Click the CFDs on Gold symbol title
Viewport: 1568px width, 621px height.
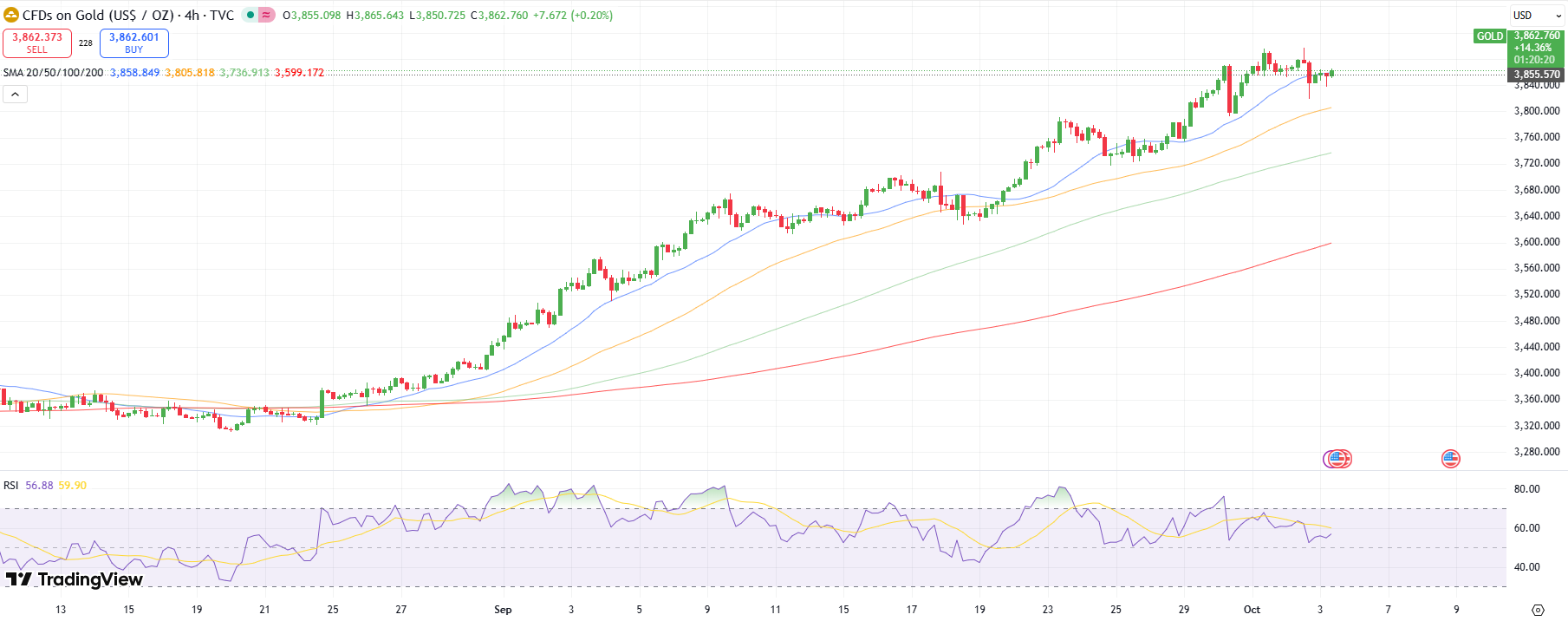pyautogui.click(x=127, y=16)
